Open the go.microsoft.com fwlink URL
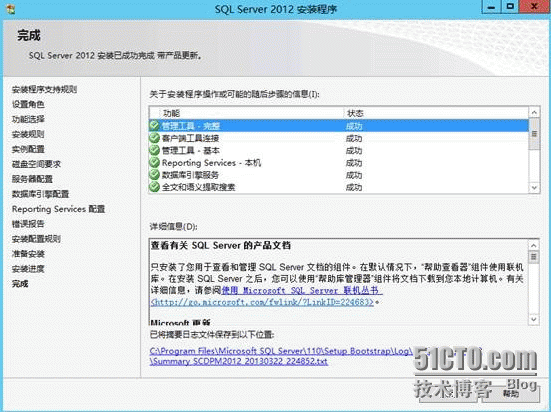This screenshot has width=551, height=412. tap(262, 302)
